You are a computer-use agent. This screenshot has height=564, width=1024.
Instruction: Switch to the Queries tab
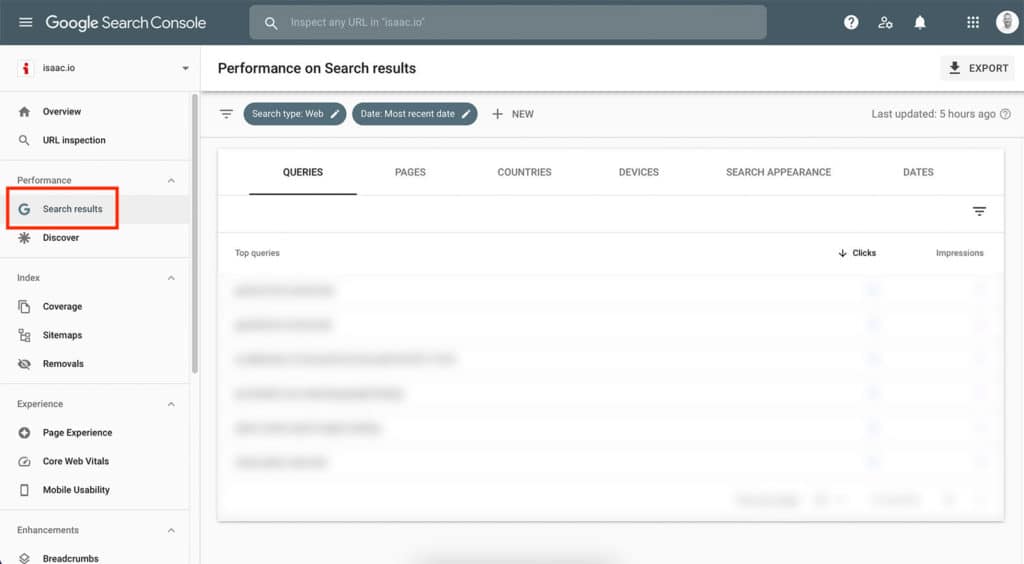[302, 172]
